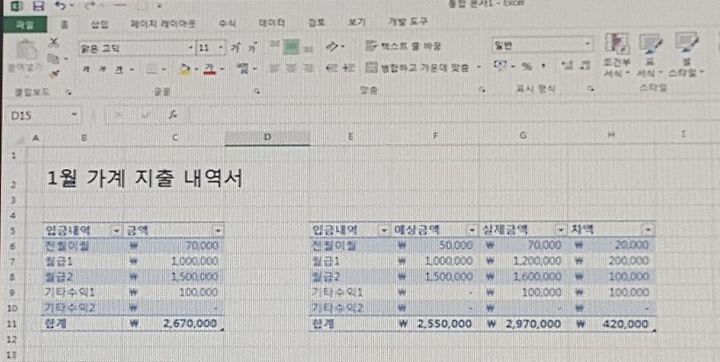Decrease the font size
This screenshot has height=362, width=720.
(x=252, y=47)
